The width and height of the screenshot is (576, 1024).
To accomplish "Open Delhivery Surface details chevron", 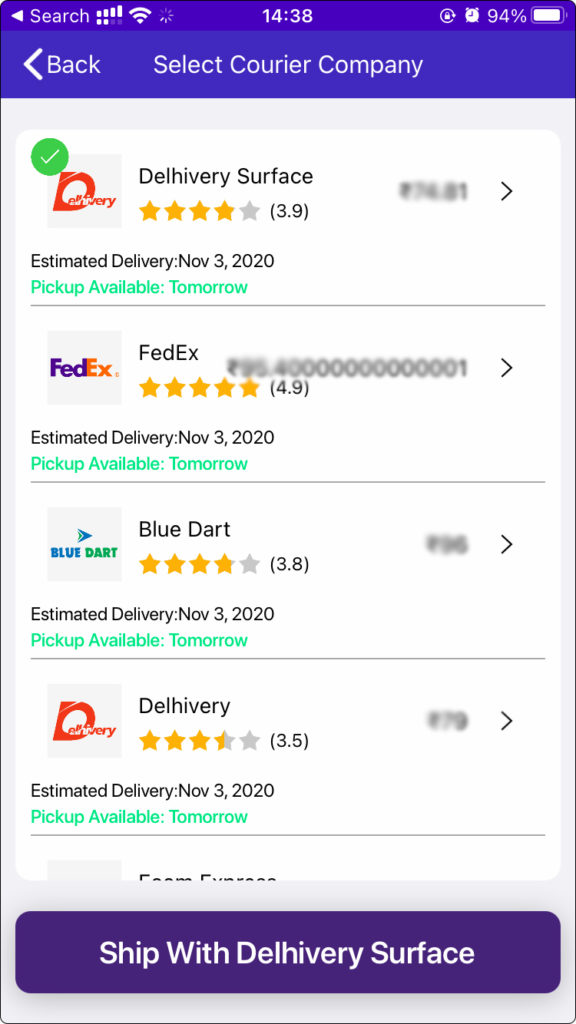I will (507, 191).
